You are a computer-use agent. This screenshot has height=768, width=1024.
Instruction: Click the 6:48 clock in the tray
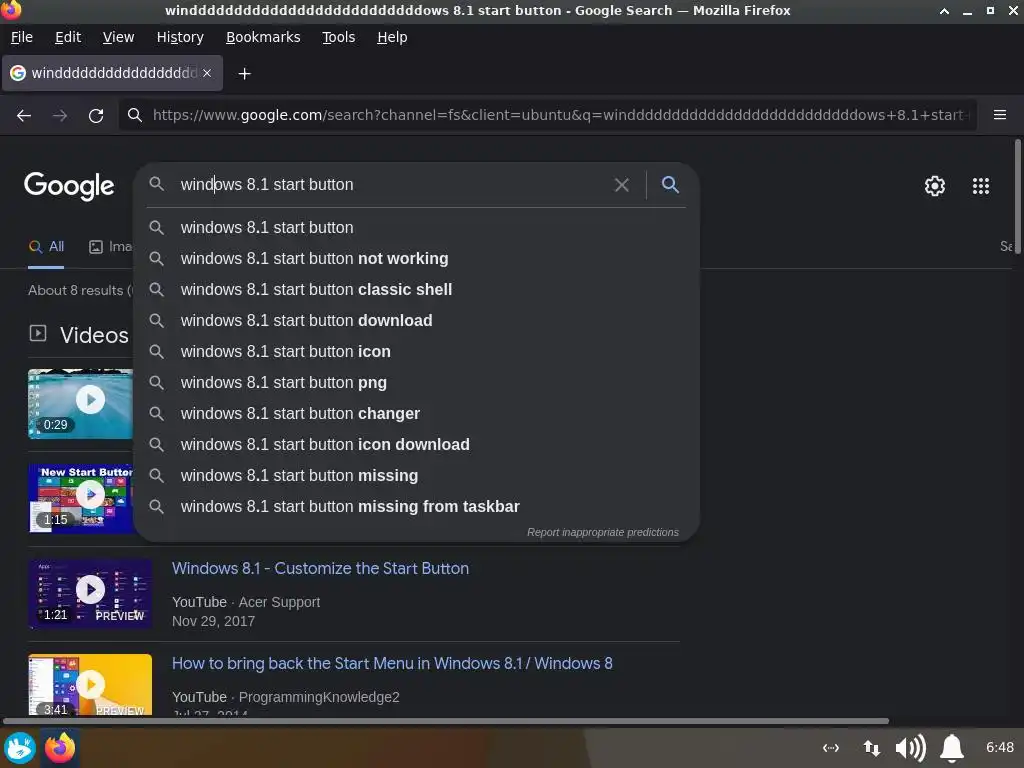pyautogui.click(x=999, y=747)
